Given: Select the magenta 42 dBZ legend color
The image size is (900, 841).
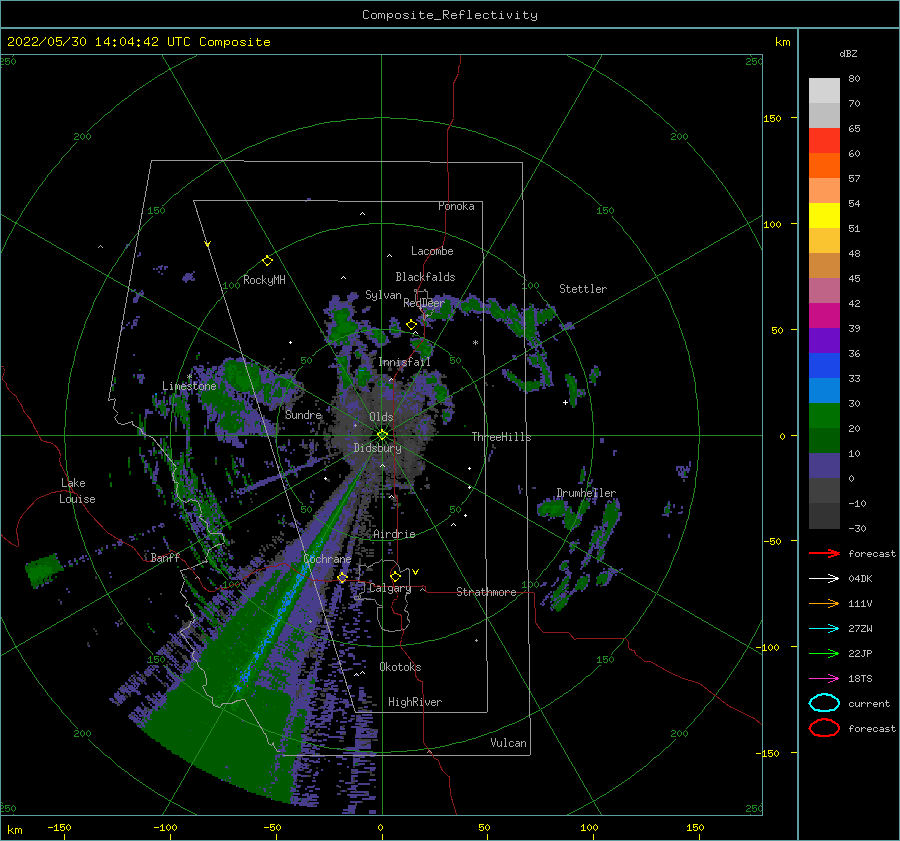Looking at the screenshot, I should click(824, 316).
